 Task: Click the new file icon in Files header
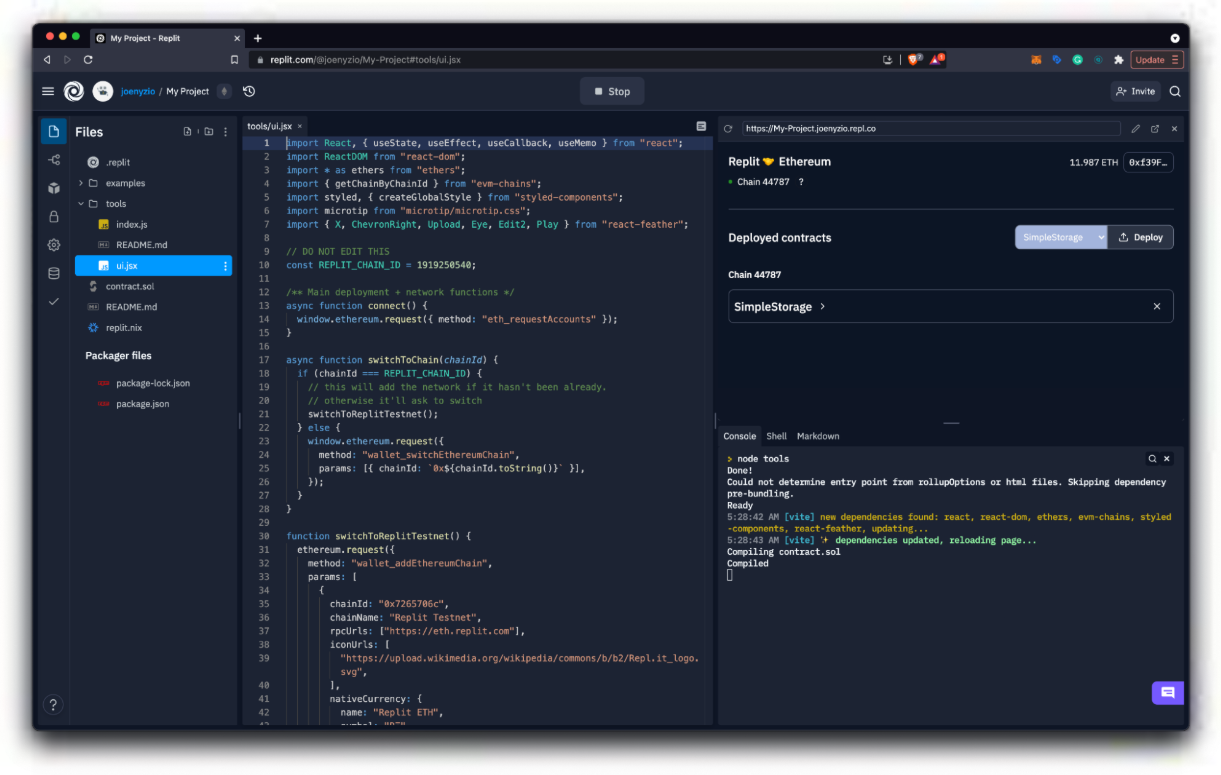[187, 132]
